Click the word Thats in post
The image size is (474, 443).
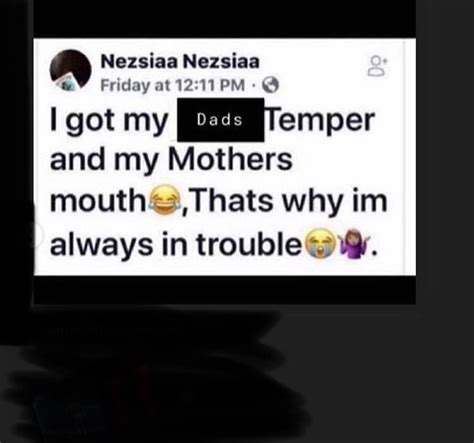[231, 200]
